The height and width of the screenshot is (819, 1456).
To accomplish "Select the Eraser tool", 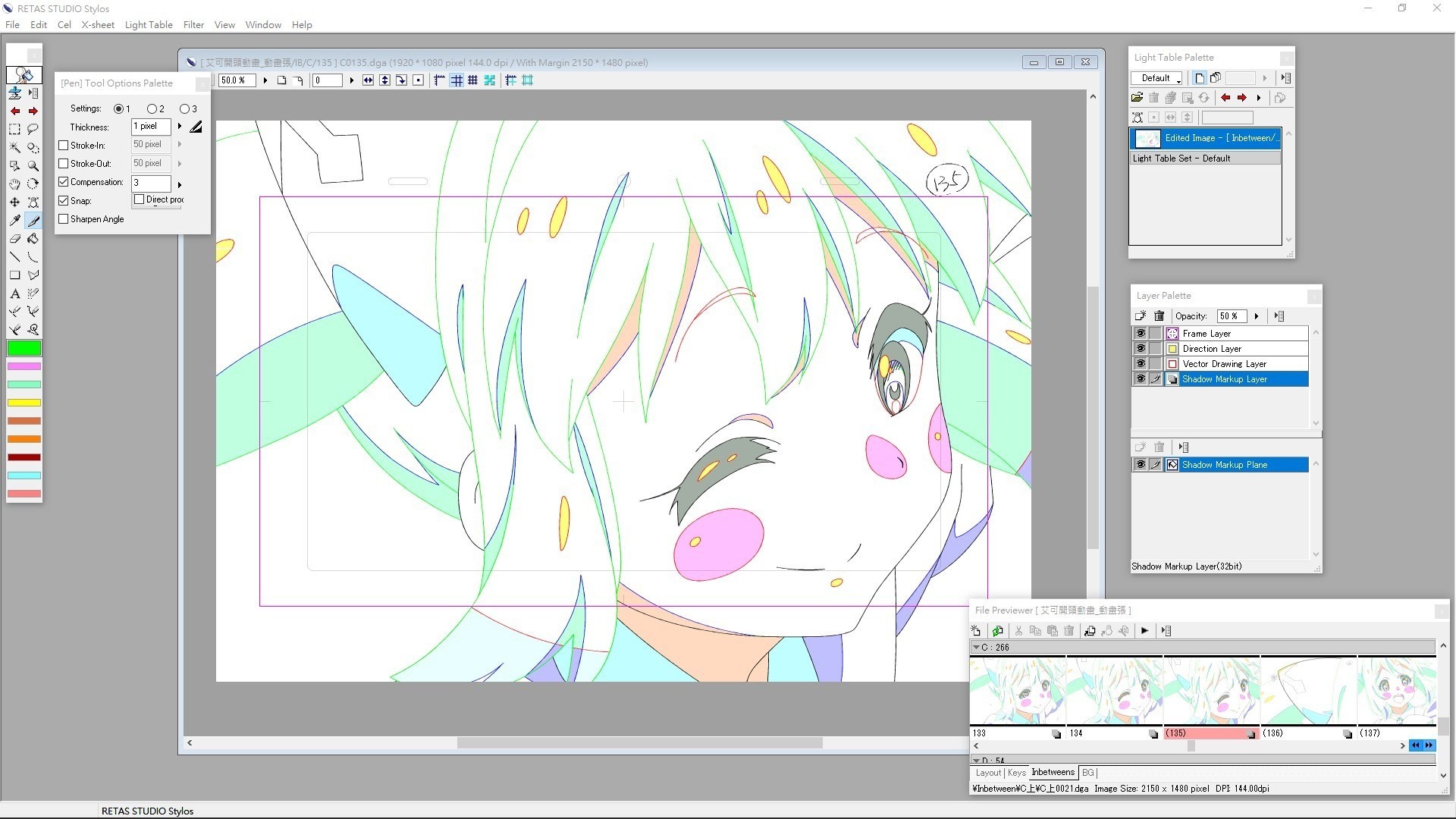I will (x=14, y=239).
